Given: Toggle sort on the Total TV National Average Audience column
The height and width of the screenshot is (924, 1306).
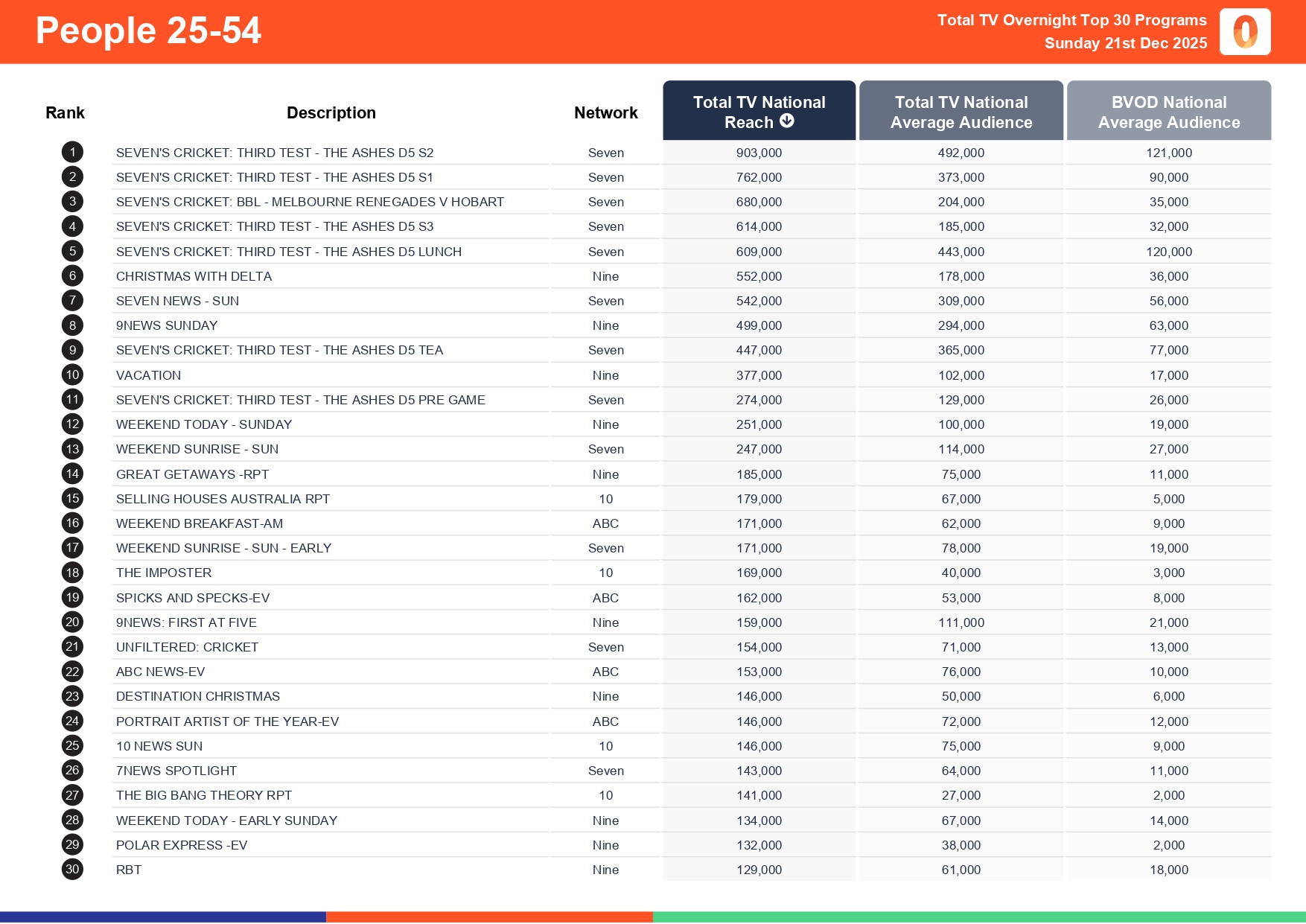Looking at the screenshot, I should coord(961,111).
